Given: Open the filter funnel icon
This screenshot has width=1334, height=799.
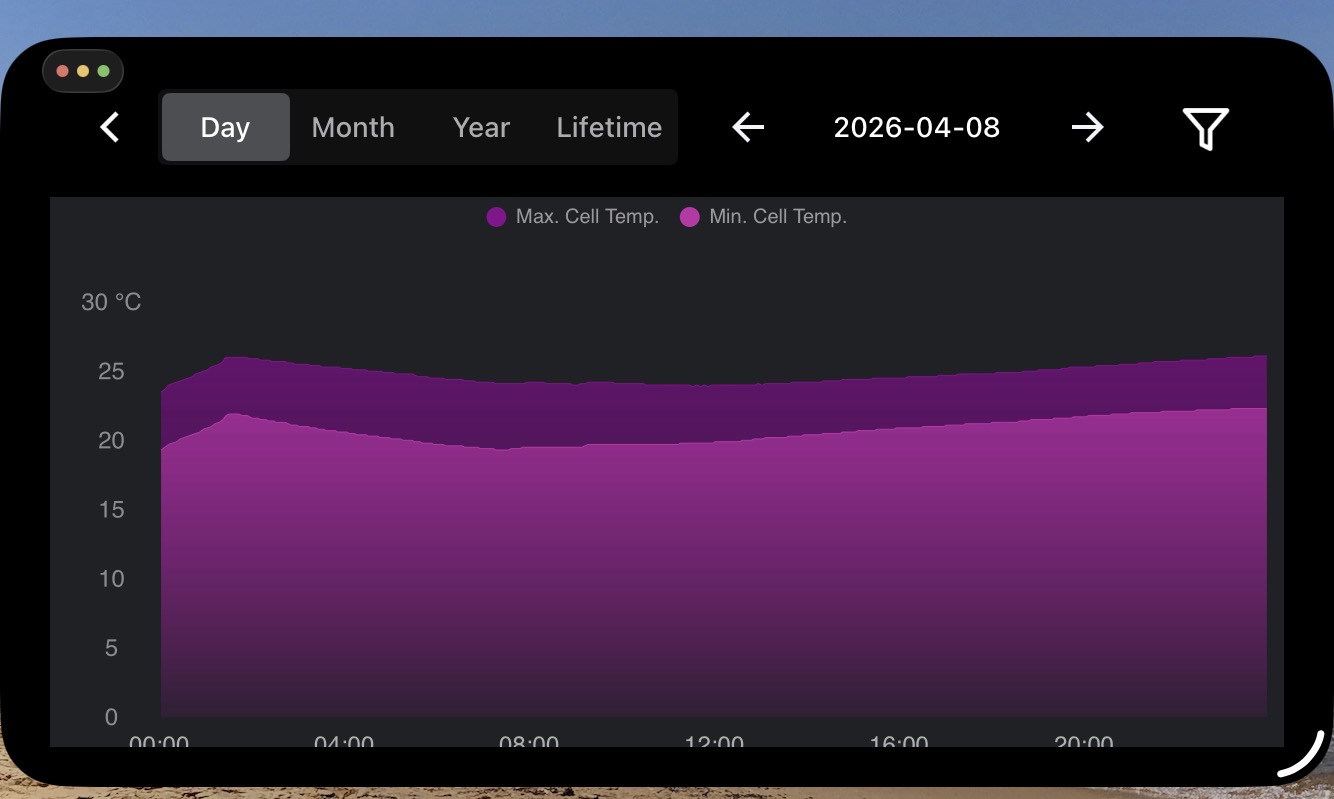Looking at the screenshot, I should 1205,128.
